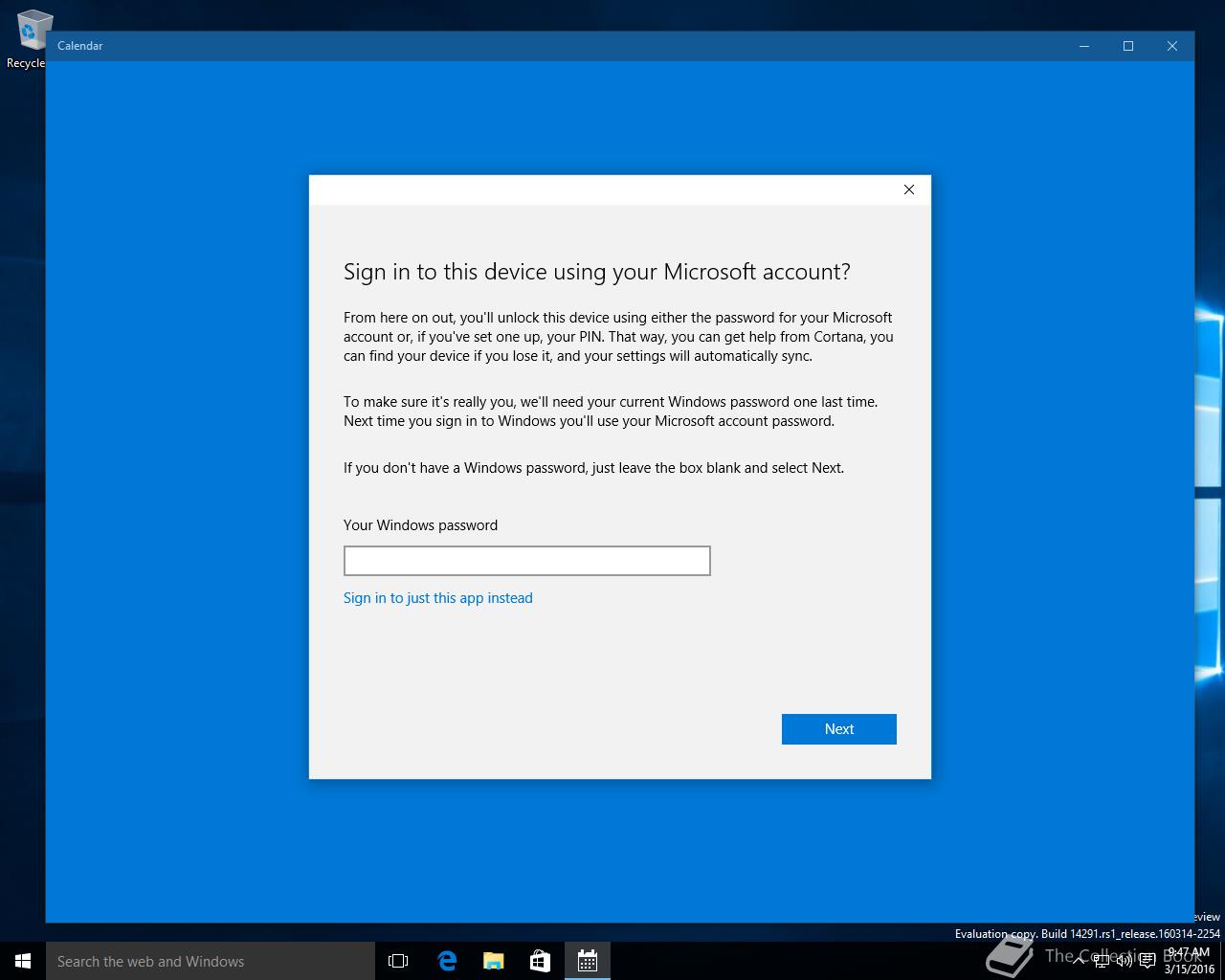The image size is (1225, 980).
Task: Open the Store app from the taskbar
Action: pos(540,961)
